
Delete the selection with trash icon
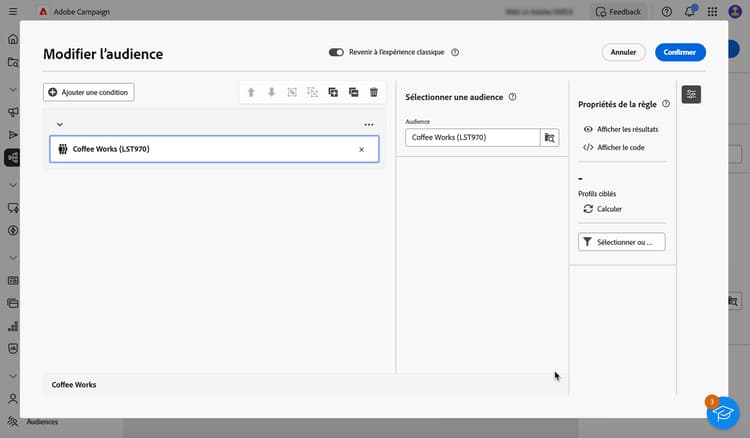tap(374, 92)
